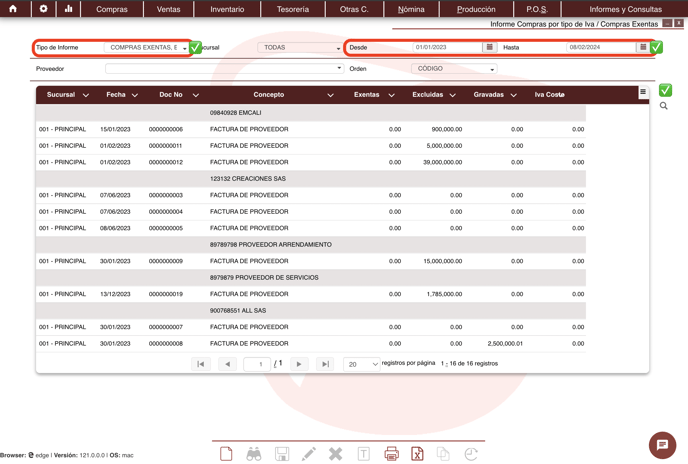The height and width of the screenshot is (464, 688).
Task: Open the table column menu icon
Action: [x=643, y=92]
